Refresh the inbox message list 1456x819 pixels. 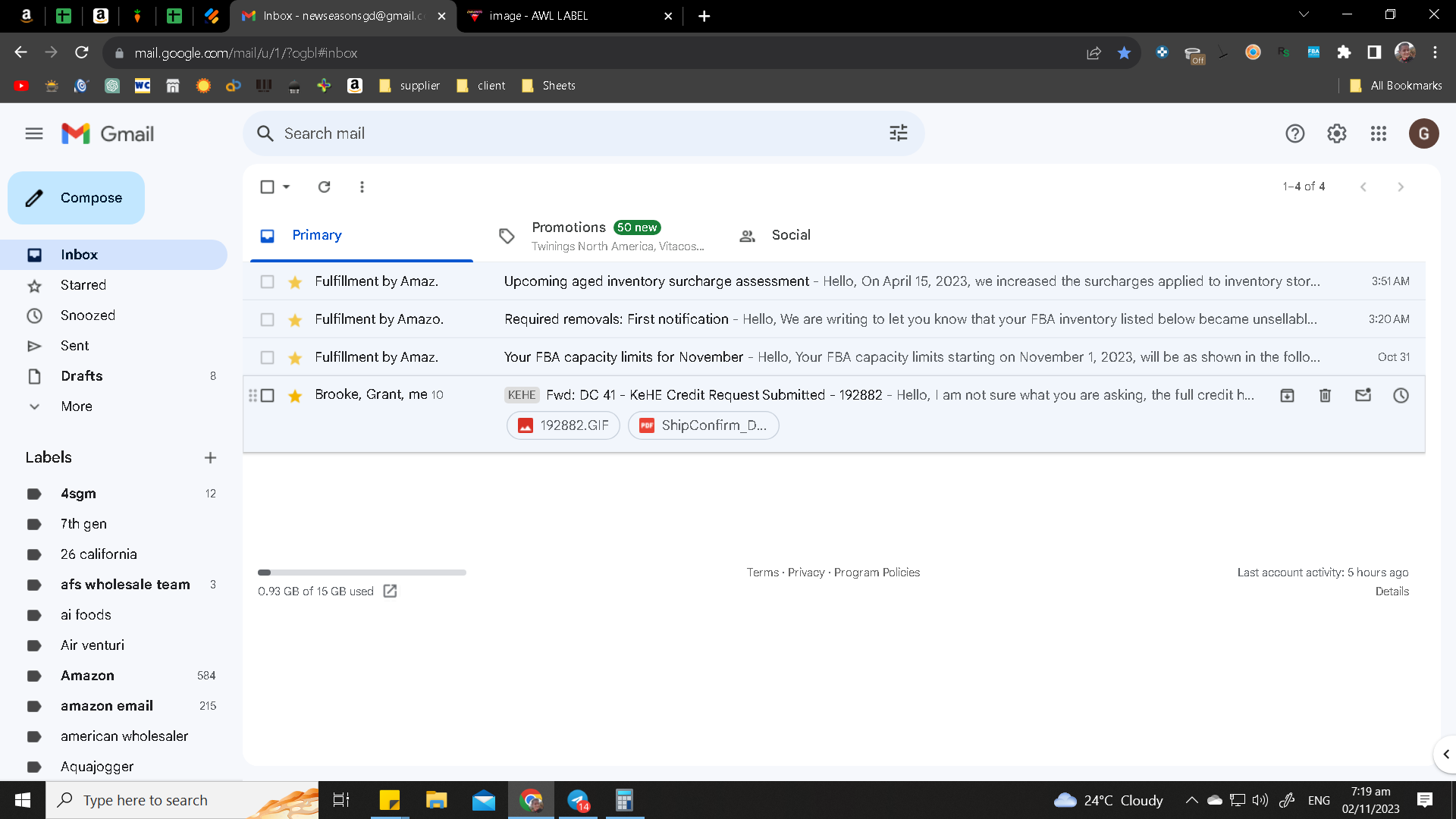325,187
